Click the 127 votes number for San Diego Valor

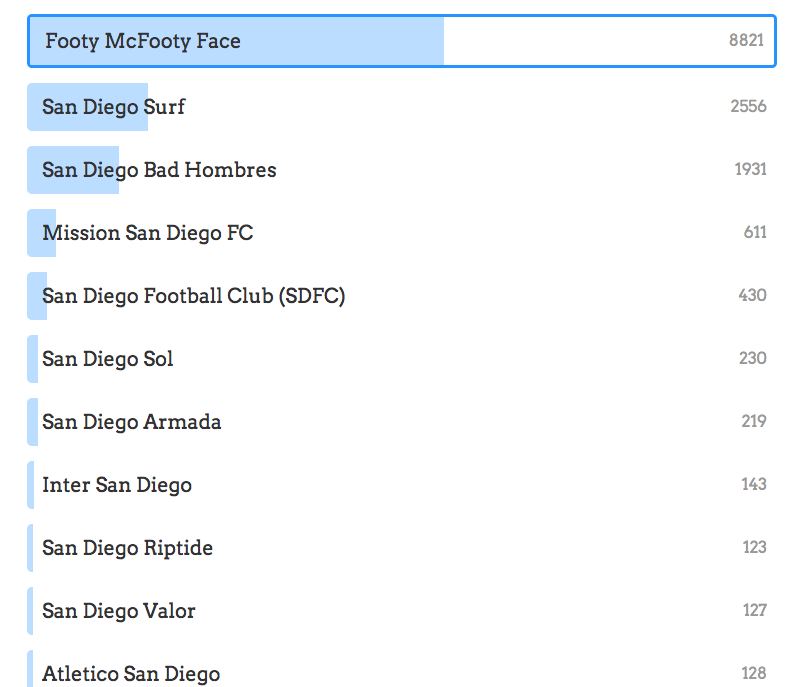pos(755,611)
